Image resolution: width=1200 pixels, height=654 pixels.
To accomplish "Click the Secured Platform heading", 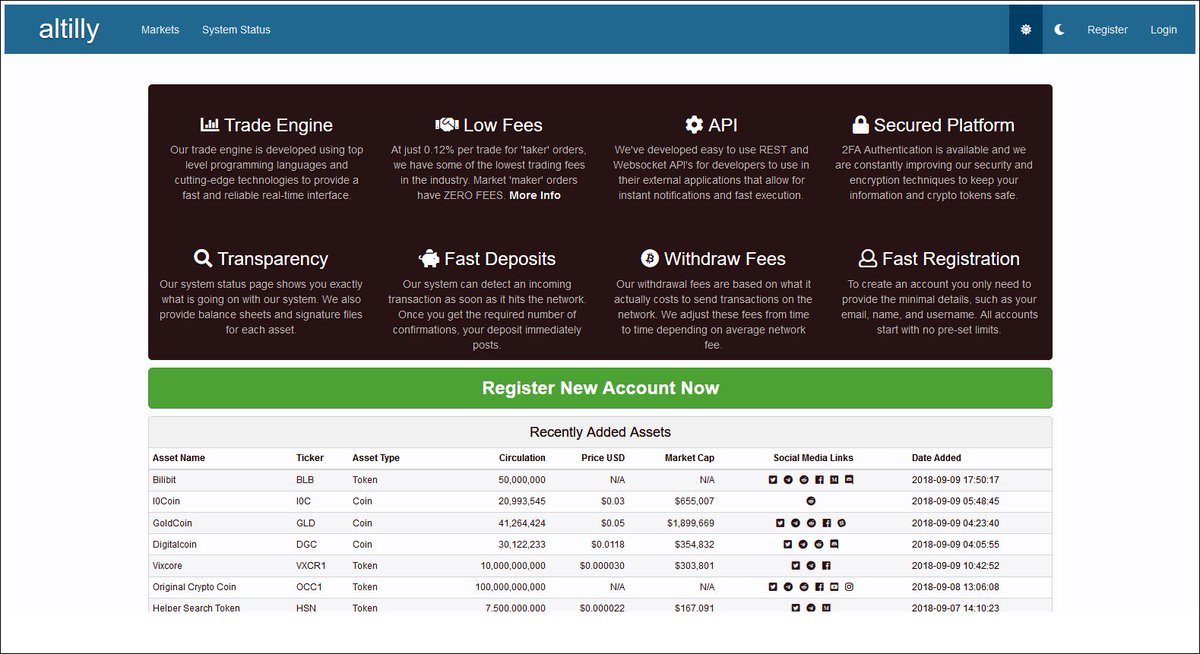I will [933, 125].
